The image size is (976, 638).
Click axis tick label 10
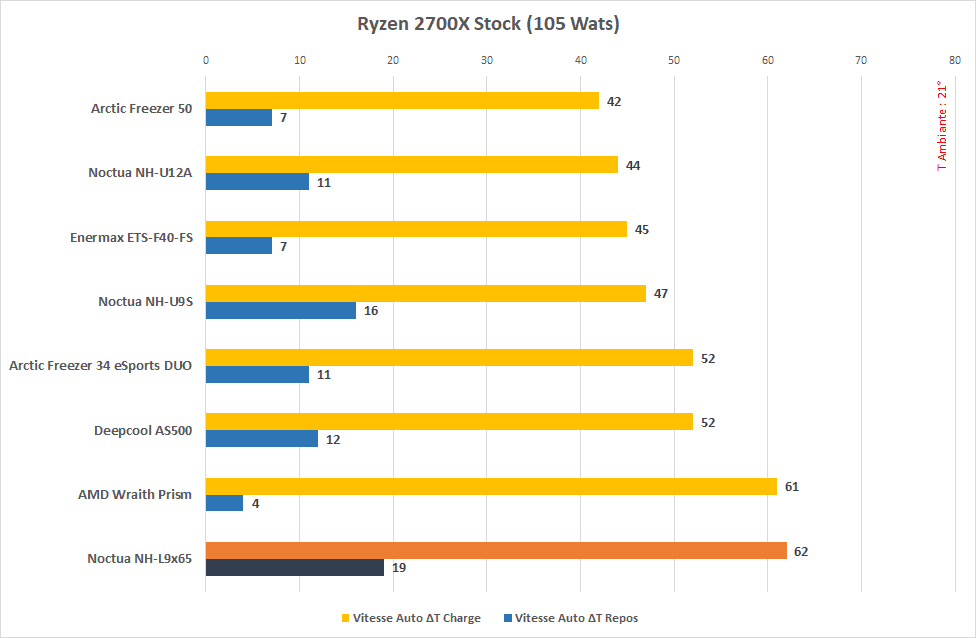pos(300,60)
